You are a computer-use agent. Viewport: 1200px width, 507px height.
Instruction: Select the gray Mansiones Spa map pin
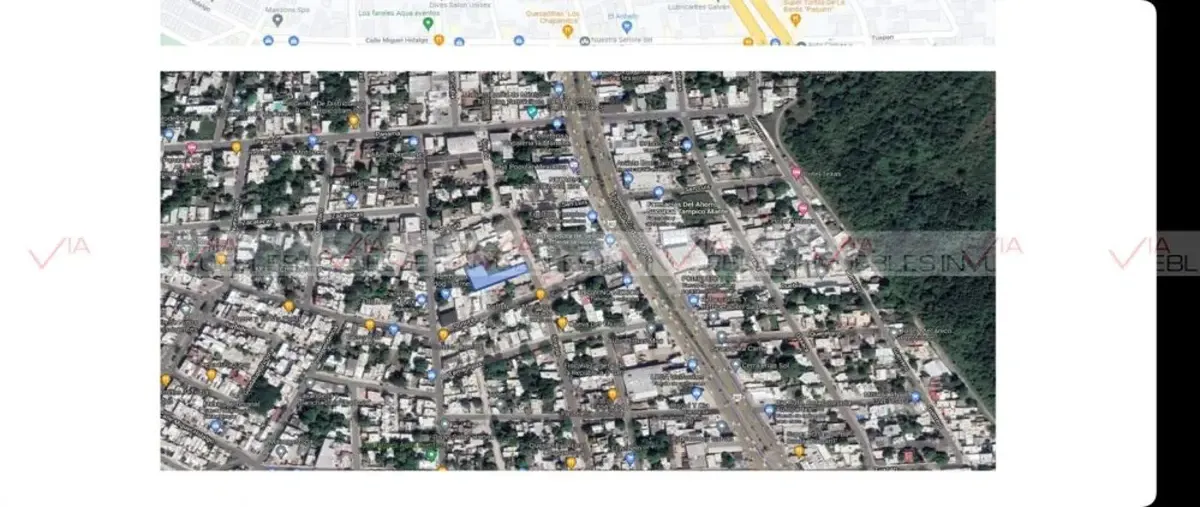coord(277,19)
